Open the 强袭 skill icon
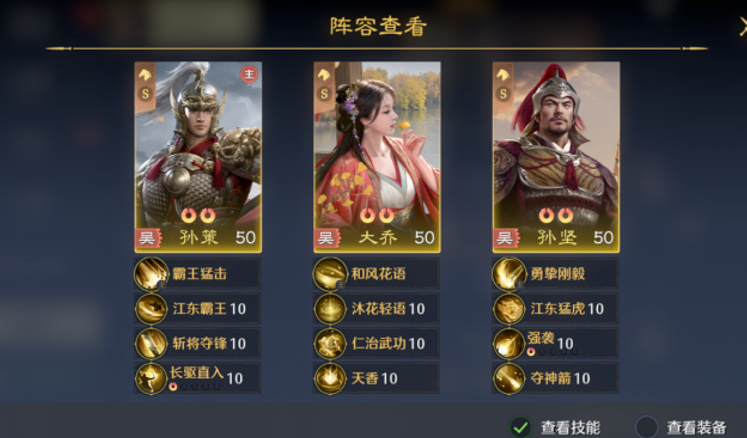Viewport: 747px width, 438px height. tap(509, 344)
